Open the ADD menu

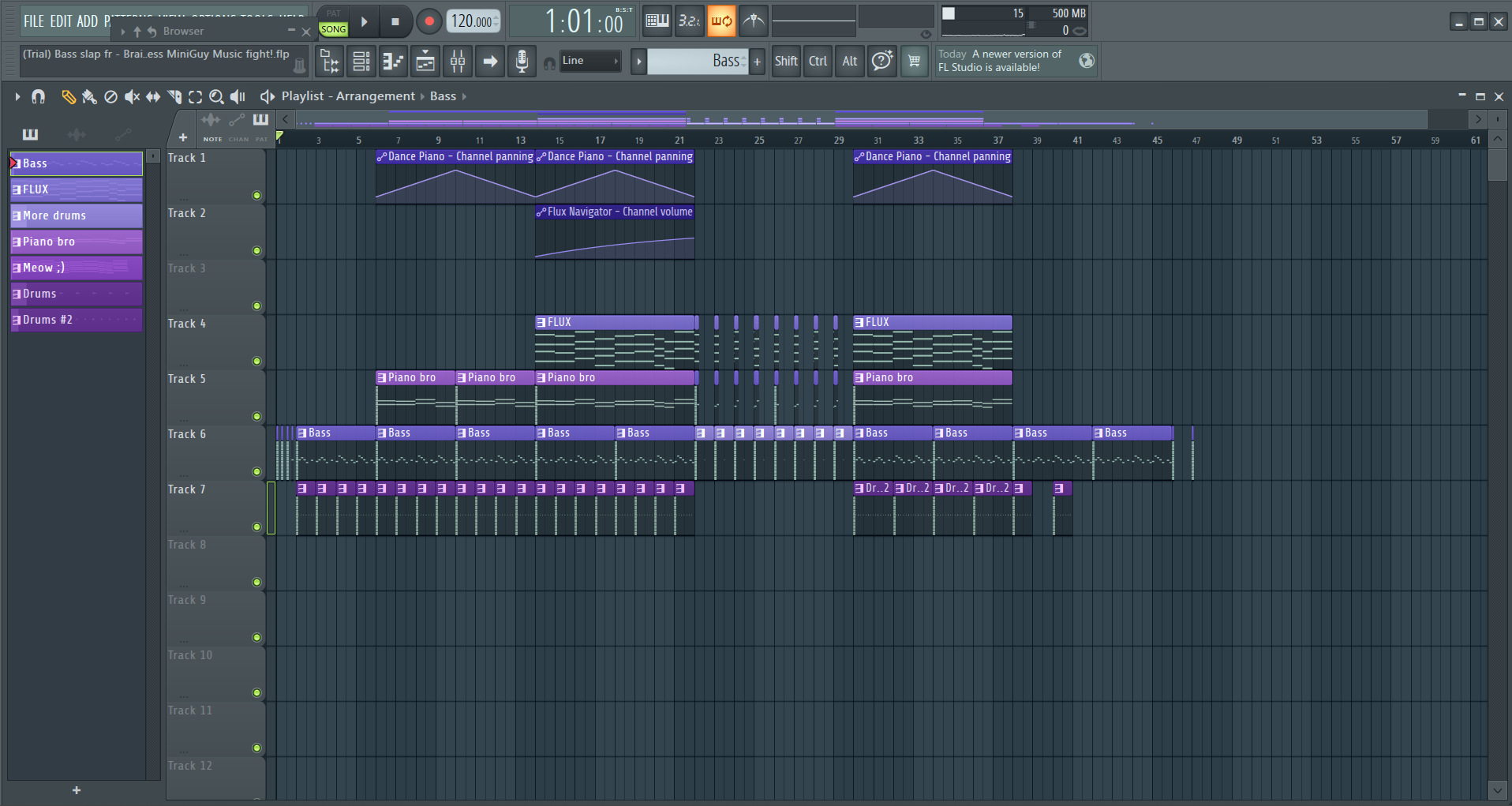[87, 21]
